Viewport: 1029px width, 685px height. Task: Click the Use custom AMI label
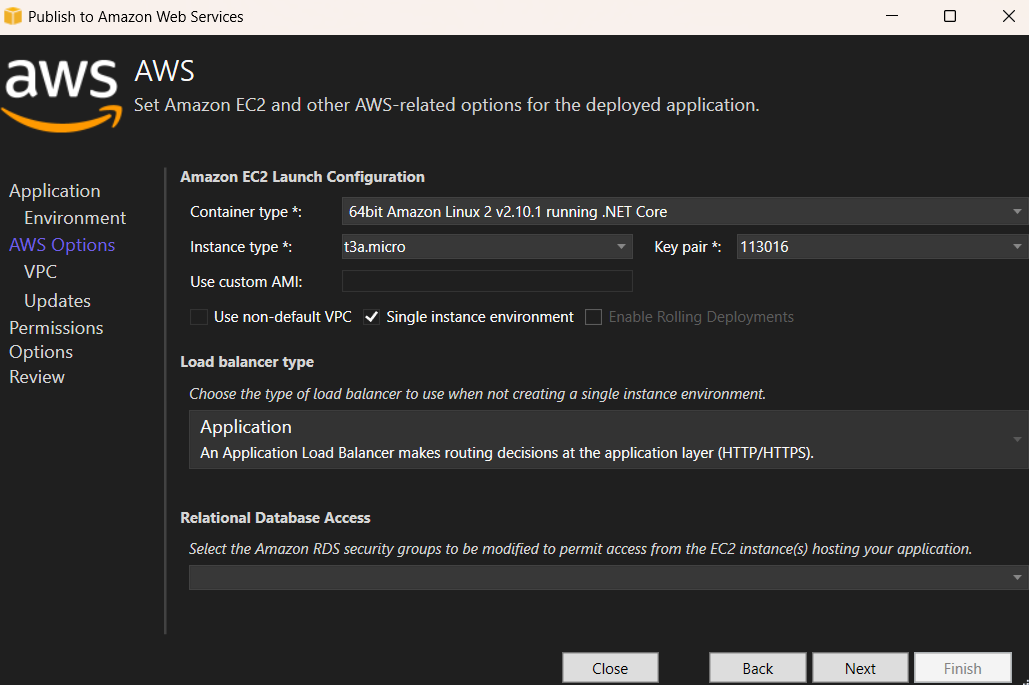(246, 282)
